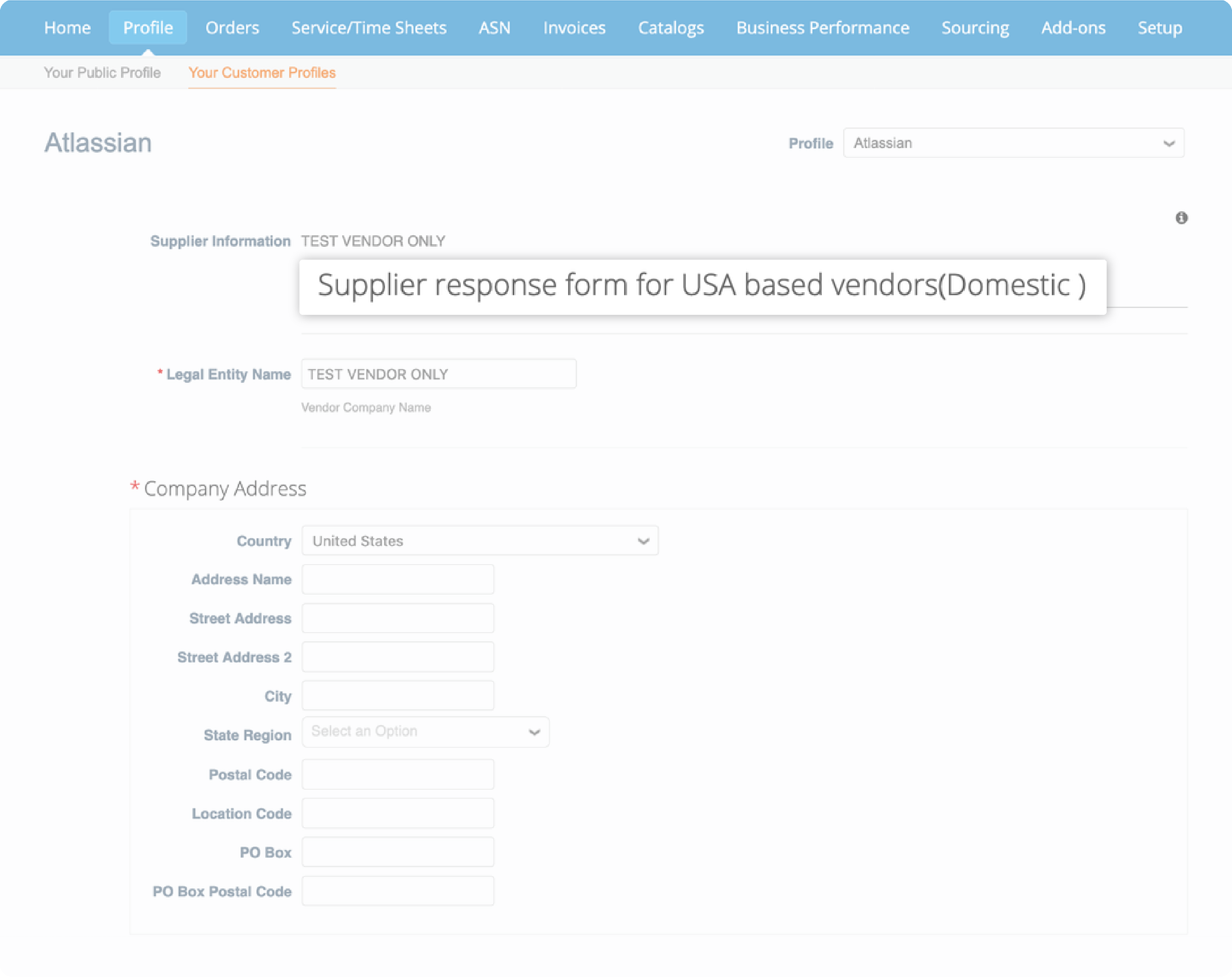The image size is (1232, 977).
Task: Switch to the ASN tab
Action: (495, 27)
